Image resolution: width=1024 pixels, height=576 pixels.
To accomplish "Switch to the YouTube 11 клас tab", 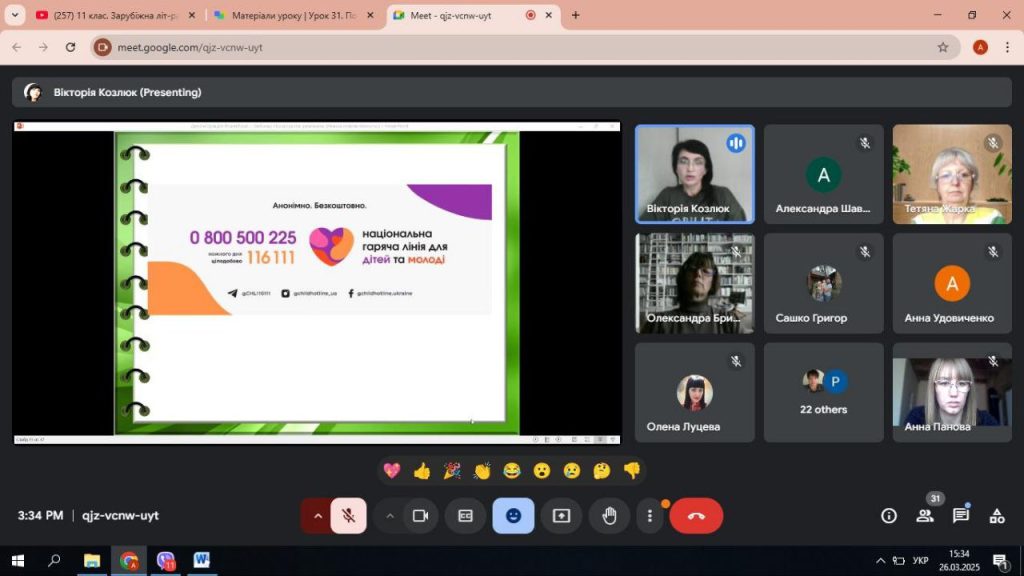I will tap(115, 15).
